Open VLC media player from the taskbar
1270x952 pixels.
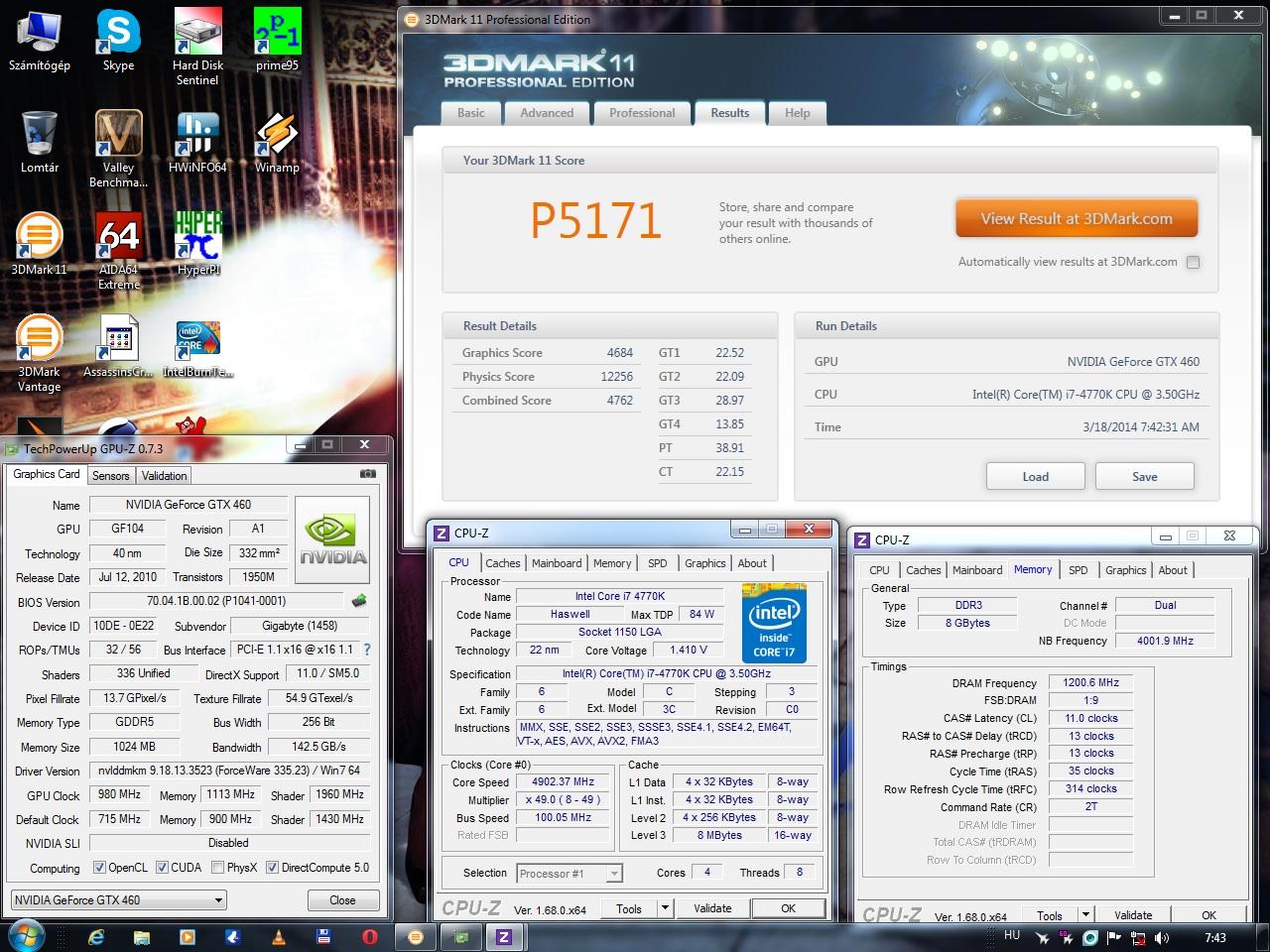tap(279, 936)
